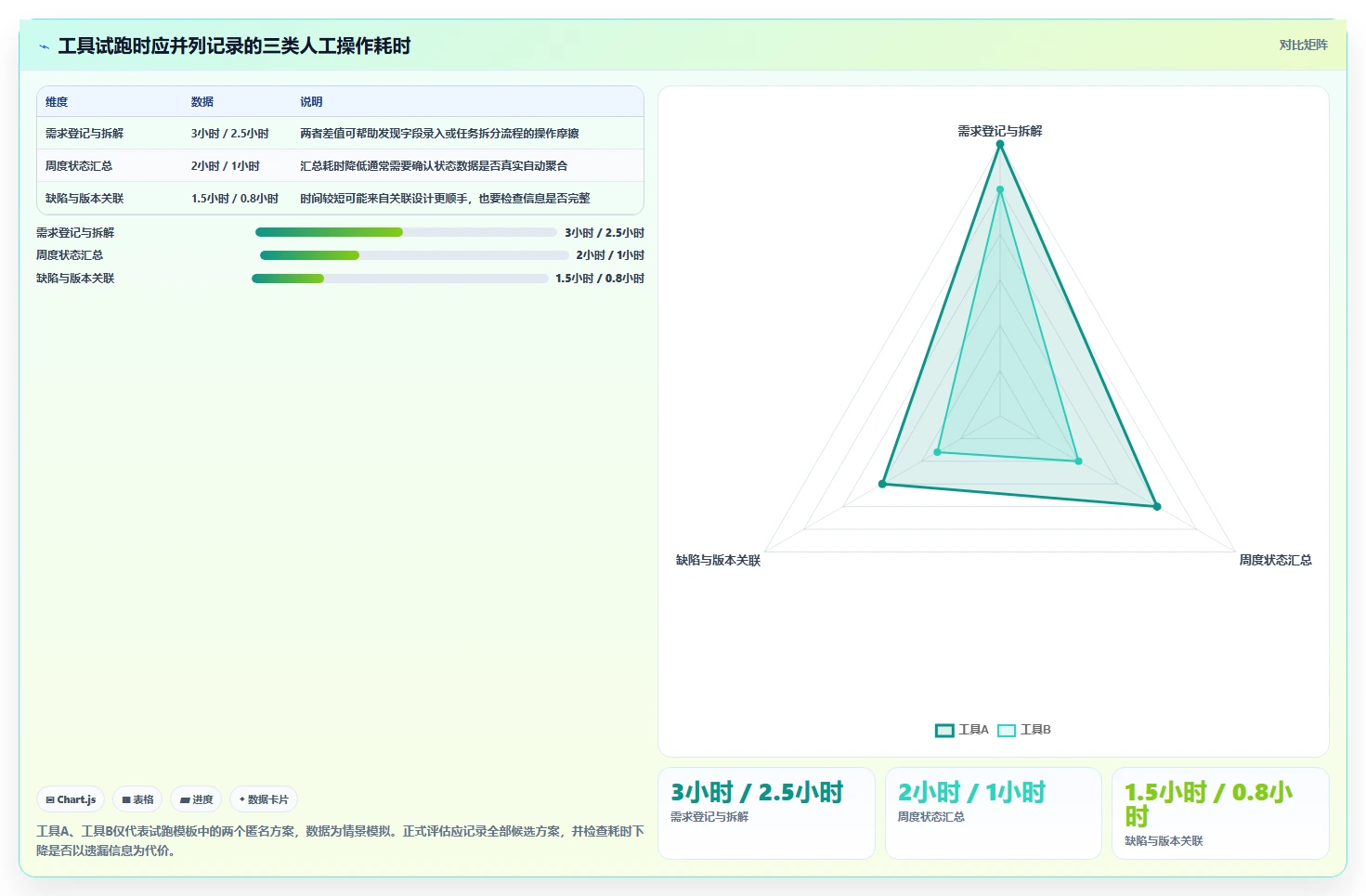The width and height of the screenshot is (1366, 896).
Task: Click the 工具A data point at the 需求登记与拆解 axis
Action: click(x=1000, y=144)
